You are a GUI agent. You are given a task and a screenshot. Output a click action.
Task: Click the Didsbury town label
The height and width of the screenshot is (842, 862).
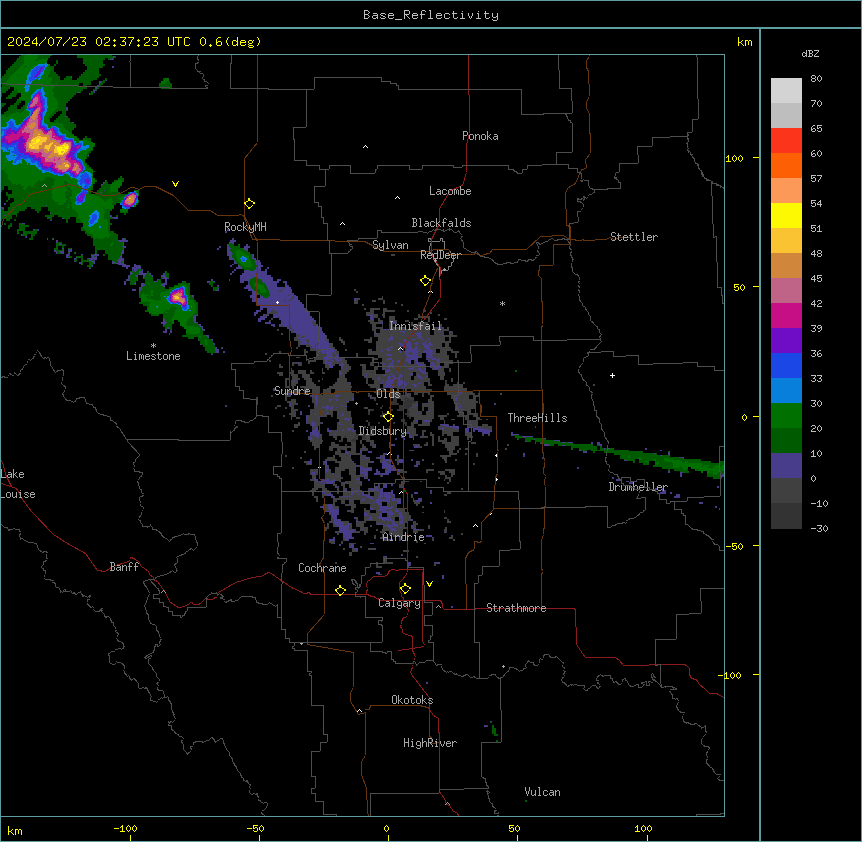[383, 431]
